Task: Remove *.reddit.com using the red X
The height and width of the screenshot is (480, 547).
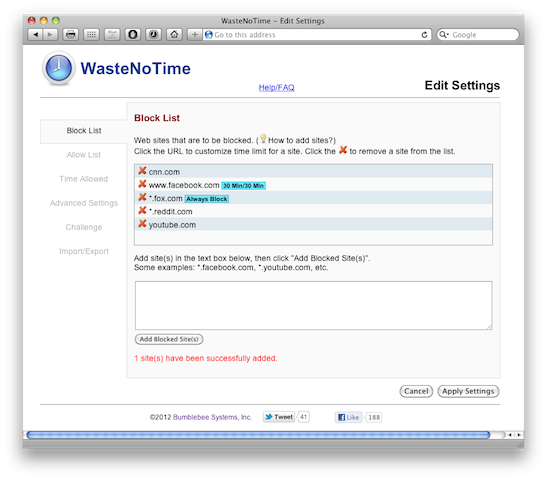Action: click(x=142, y=211)
